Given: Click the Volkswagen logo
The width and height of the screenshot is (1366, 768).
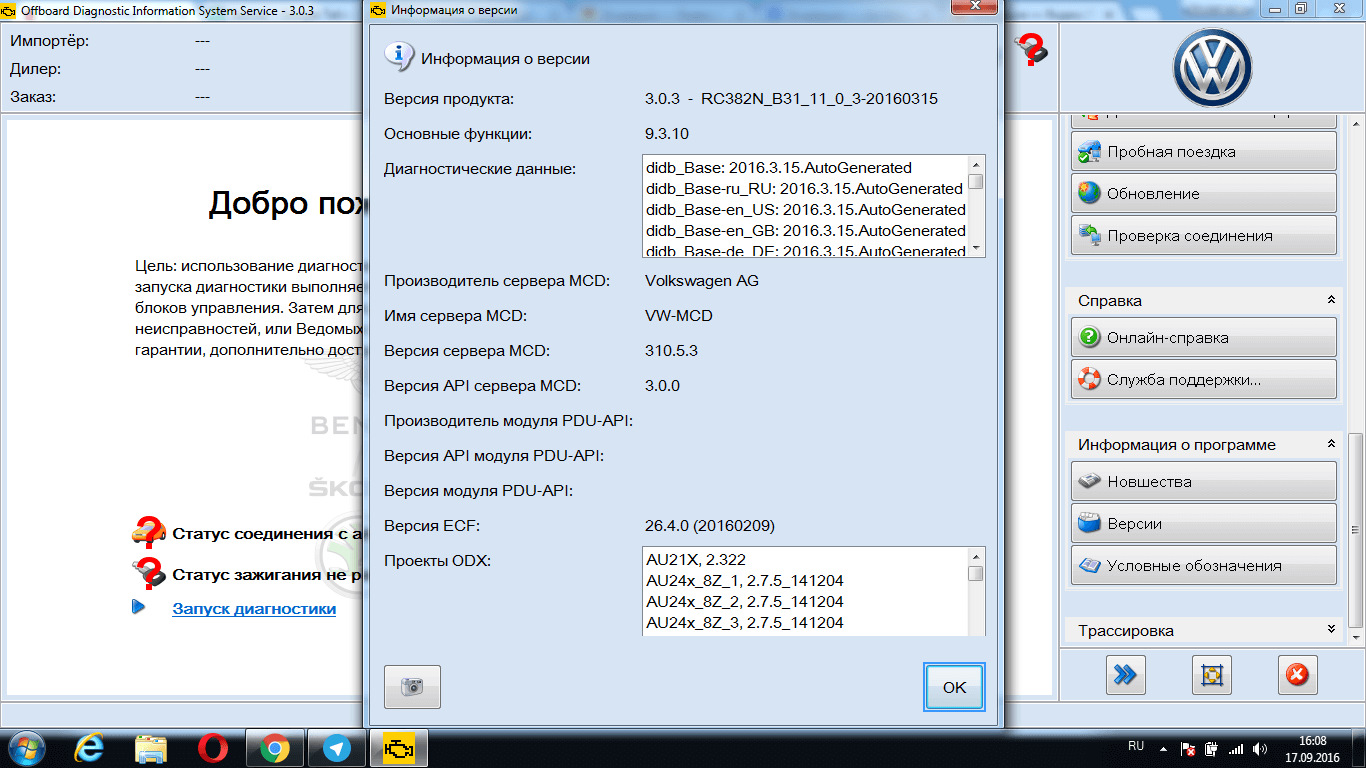Looking at the screenshot, I should (x=1212, y=68).
